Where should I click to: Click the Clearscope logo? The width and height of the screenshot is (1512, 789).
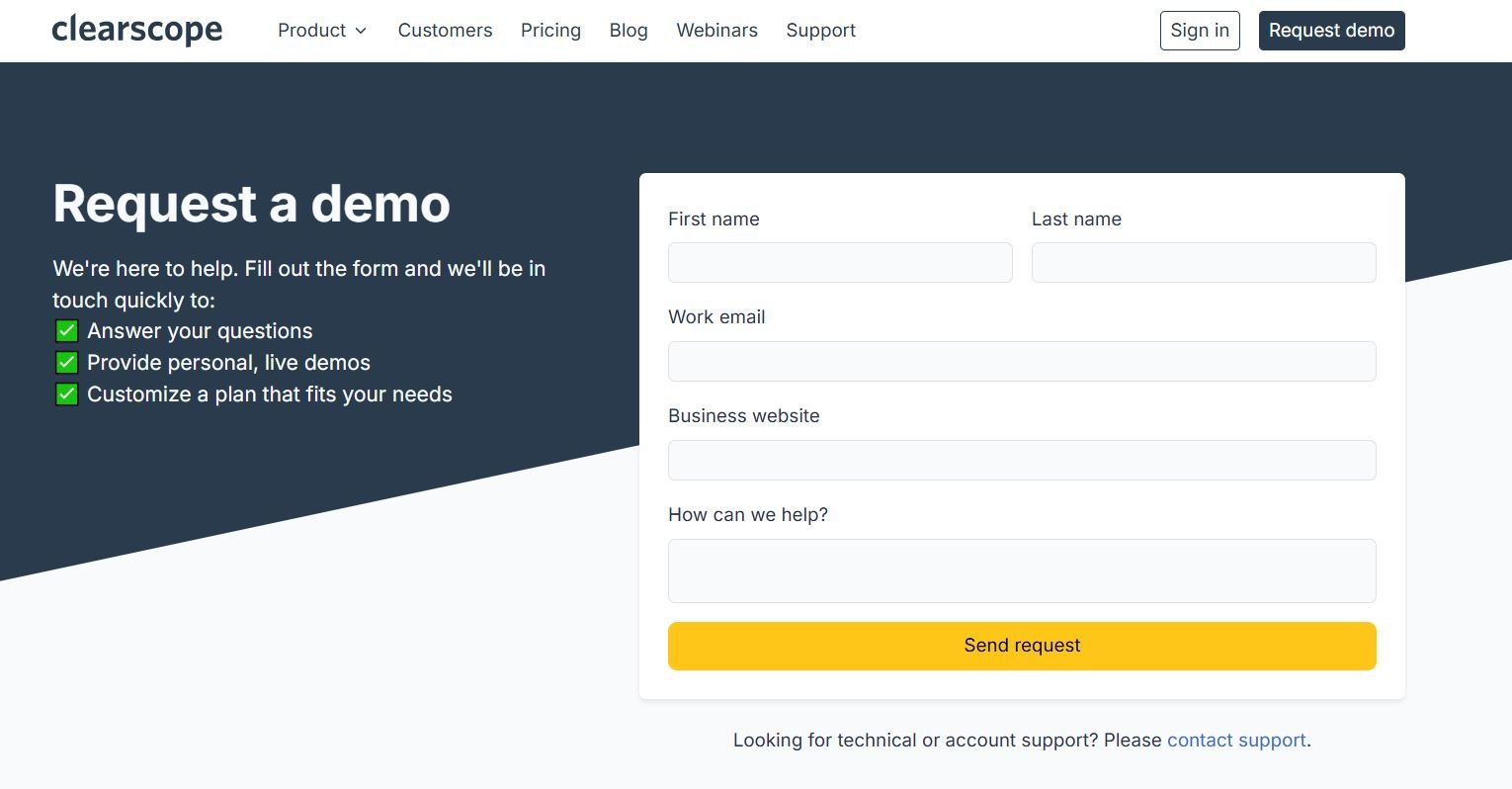click(x=137, y=31)
